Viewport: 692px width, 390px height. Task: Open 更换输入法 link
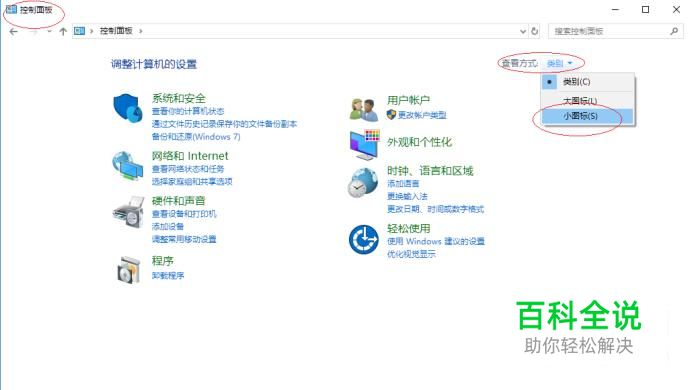407,196
